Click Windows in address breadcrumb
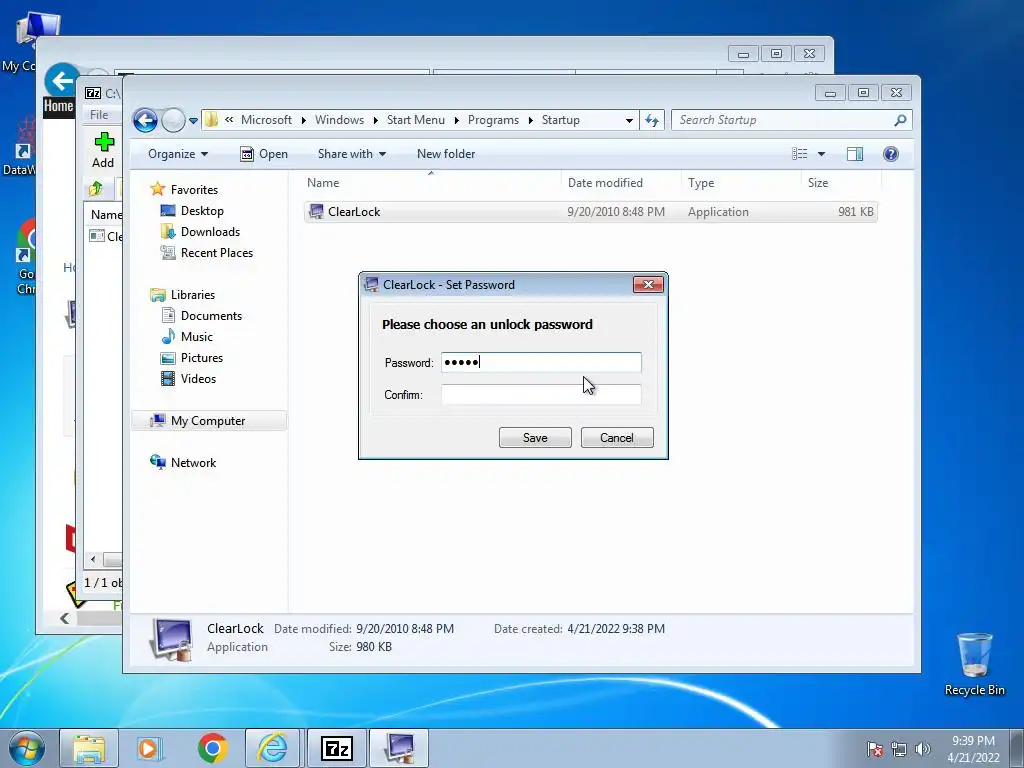The height and width of the screenshot is (768, 1024). [339, 120]
